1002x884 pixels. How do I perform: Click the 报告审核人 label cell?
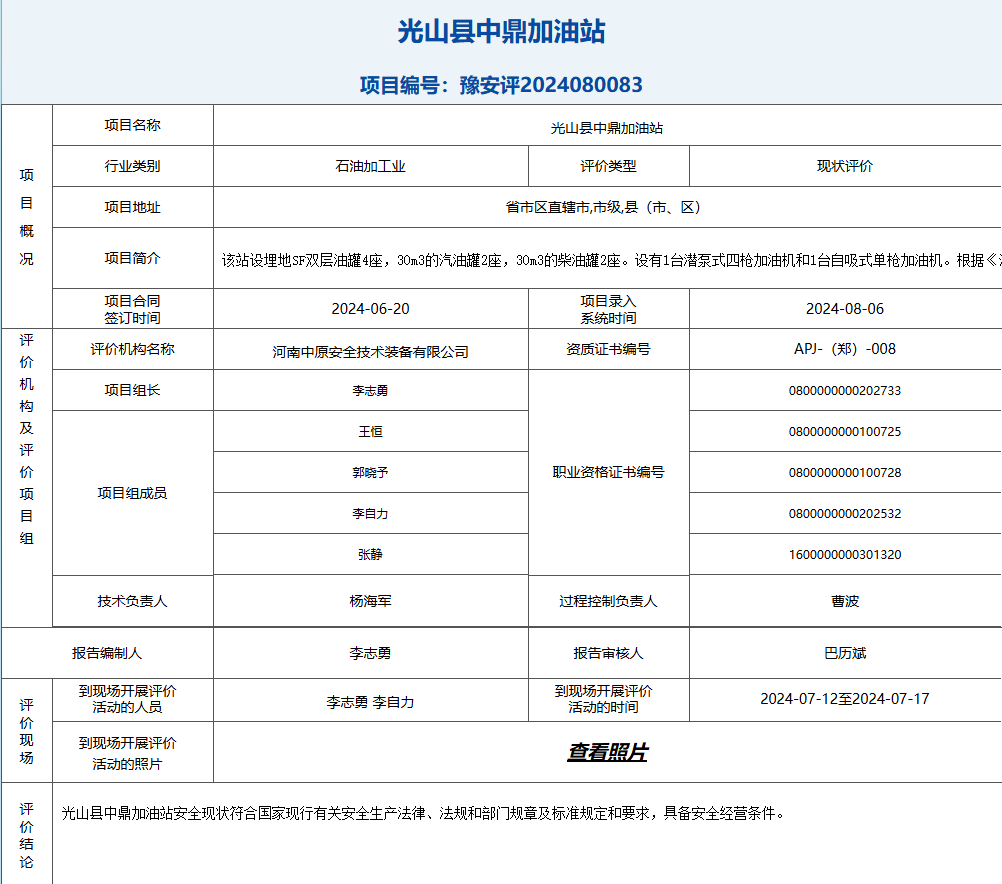tap(608, 653)
